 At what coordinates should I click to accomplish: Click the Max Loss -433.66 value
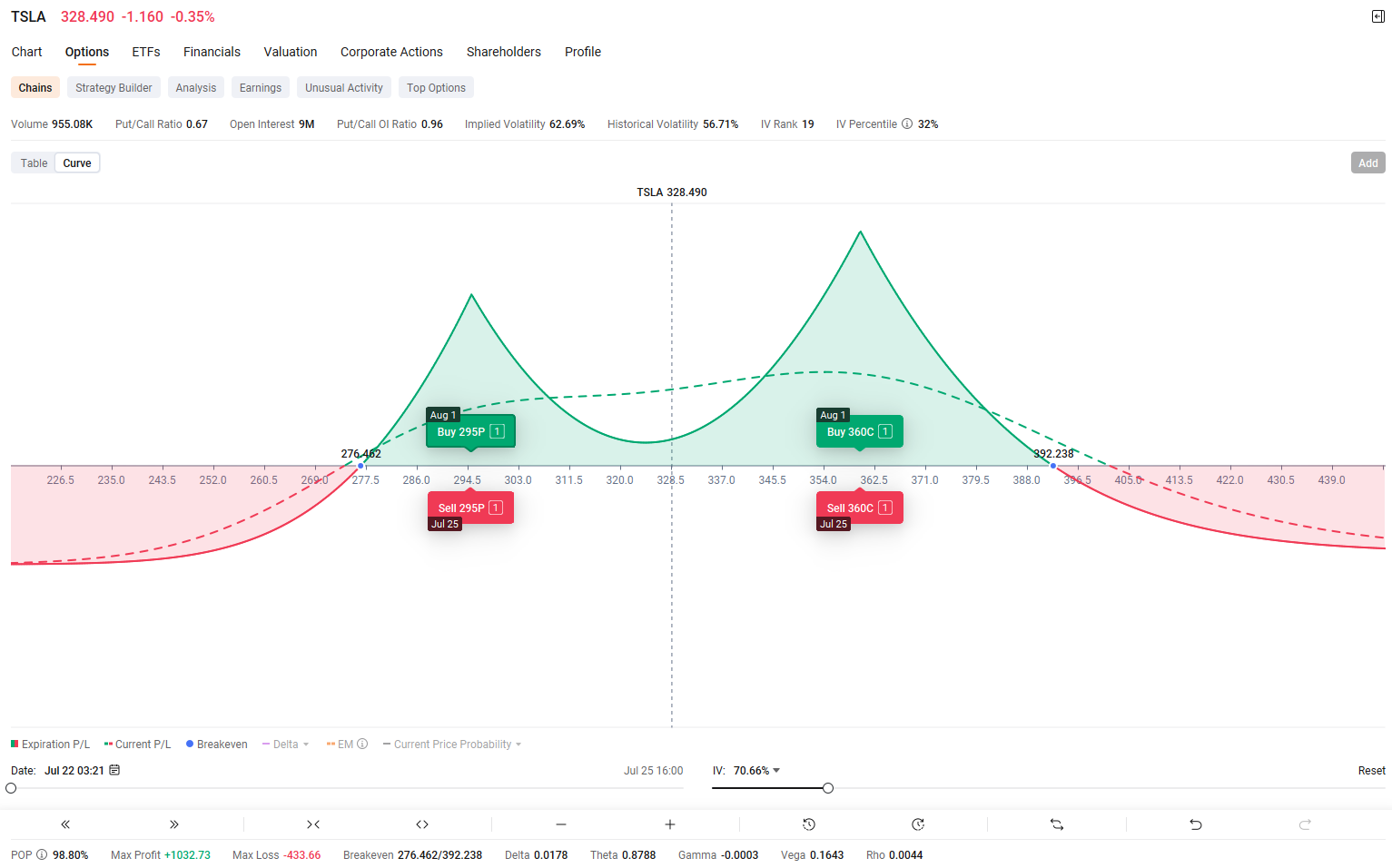coord(301,855)
